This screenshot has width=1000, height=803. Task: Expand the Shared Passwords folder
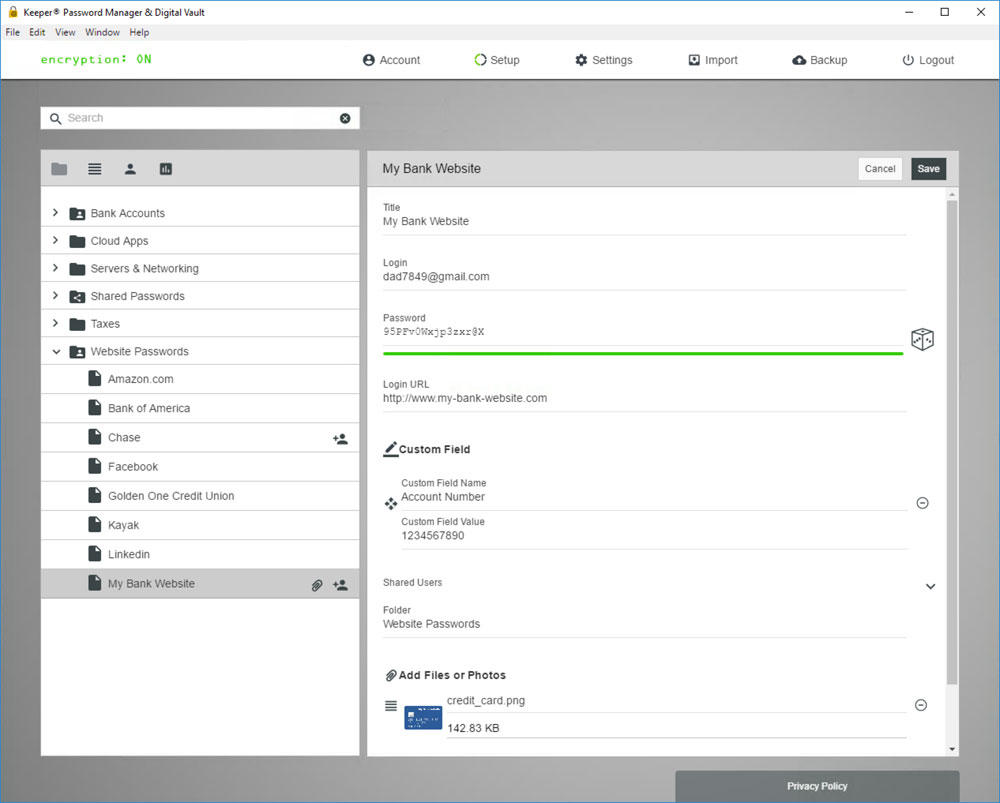click(x=55, y=295)
